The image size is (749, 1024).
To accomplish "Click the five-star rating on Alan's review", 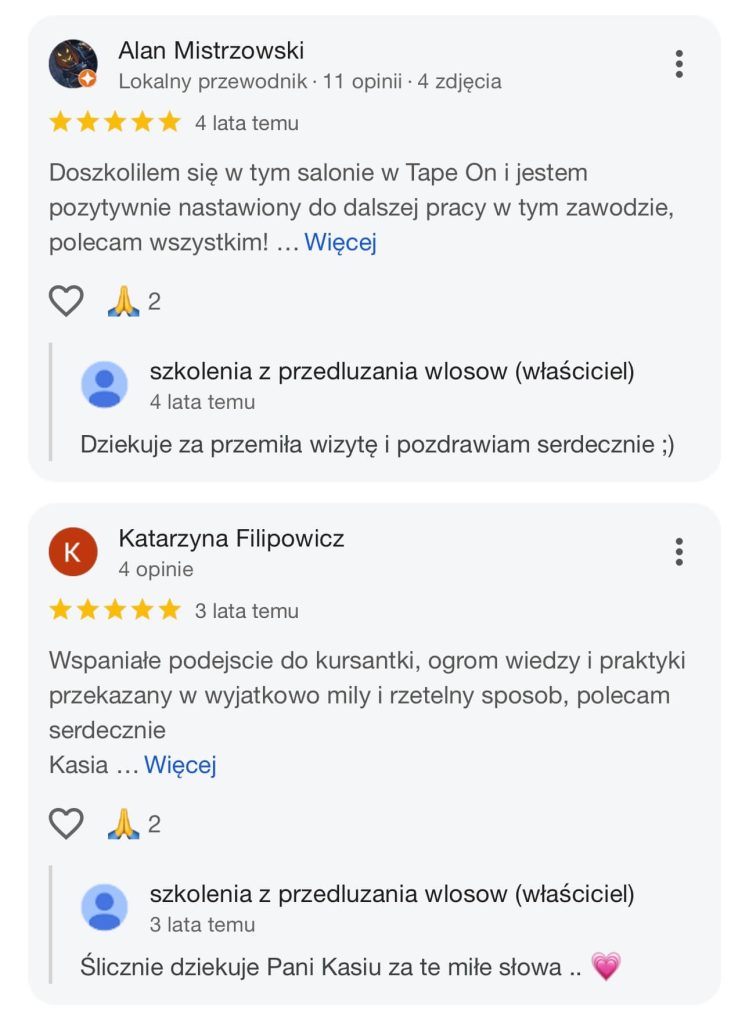I will 115,123.
